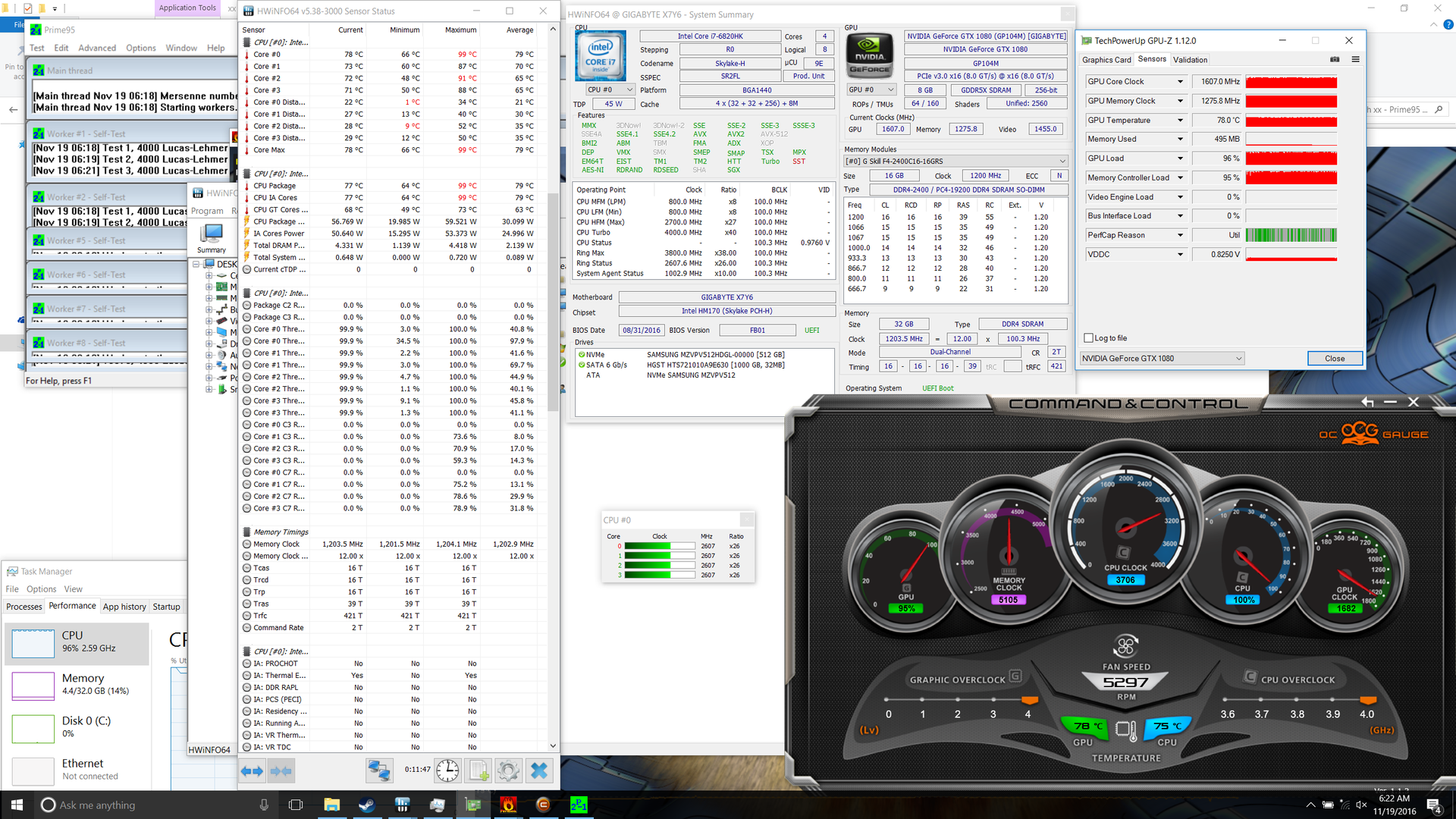Screen dimensions: 1456x819
Task: Switch to the GPU-Z Graphics Card tab
Action: (x=1106, y=60)
